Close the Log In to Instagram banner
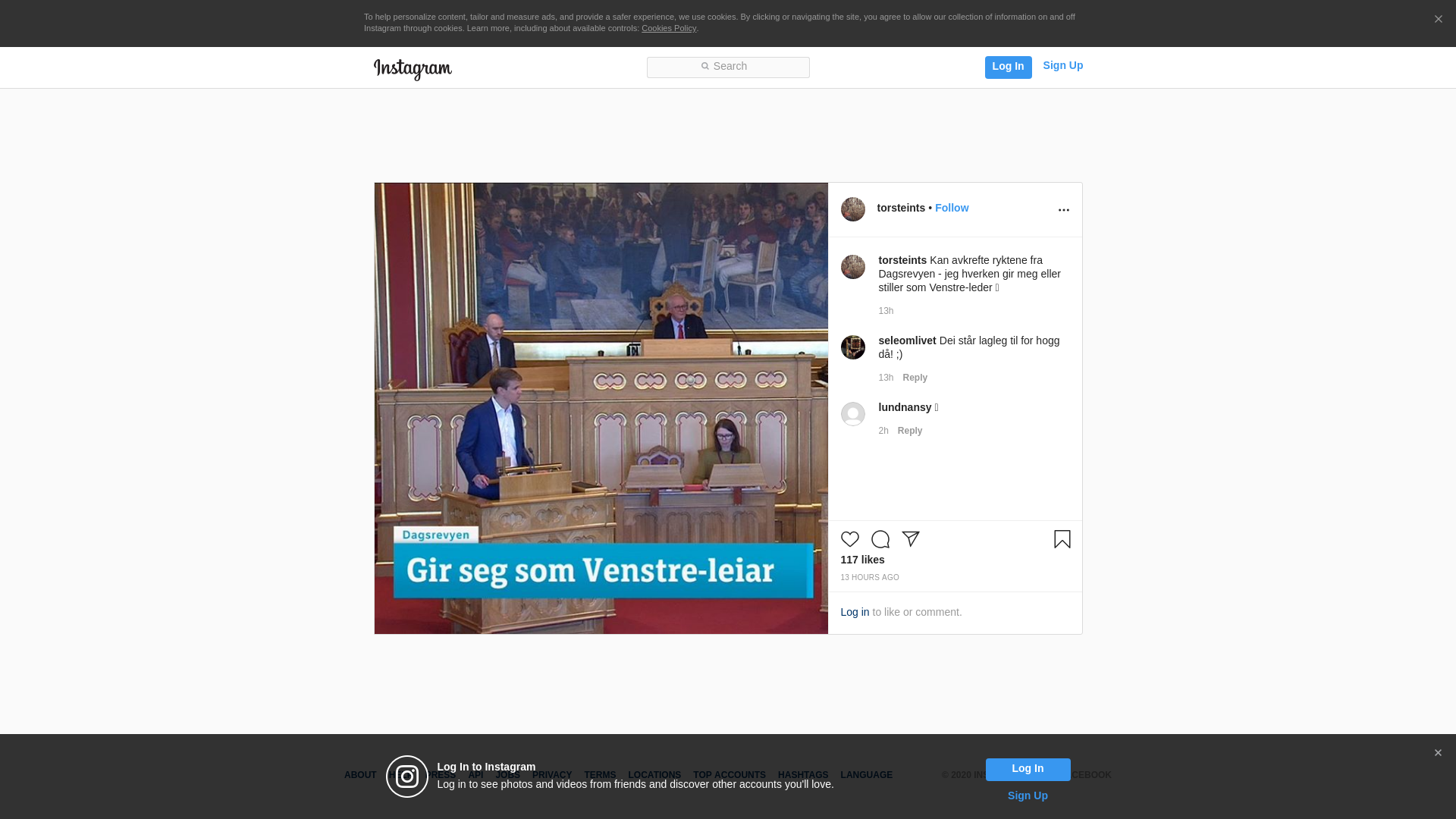Image resolution: width=1456 pixels, height=819 pixels. (x=1438, y=753)
